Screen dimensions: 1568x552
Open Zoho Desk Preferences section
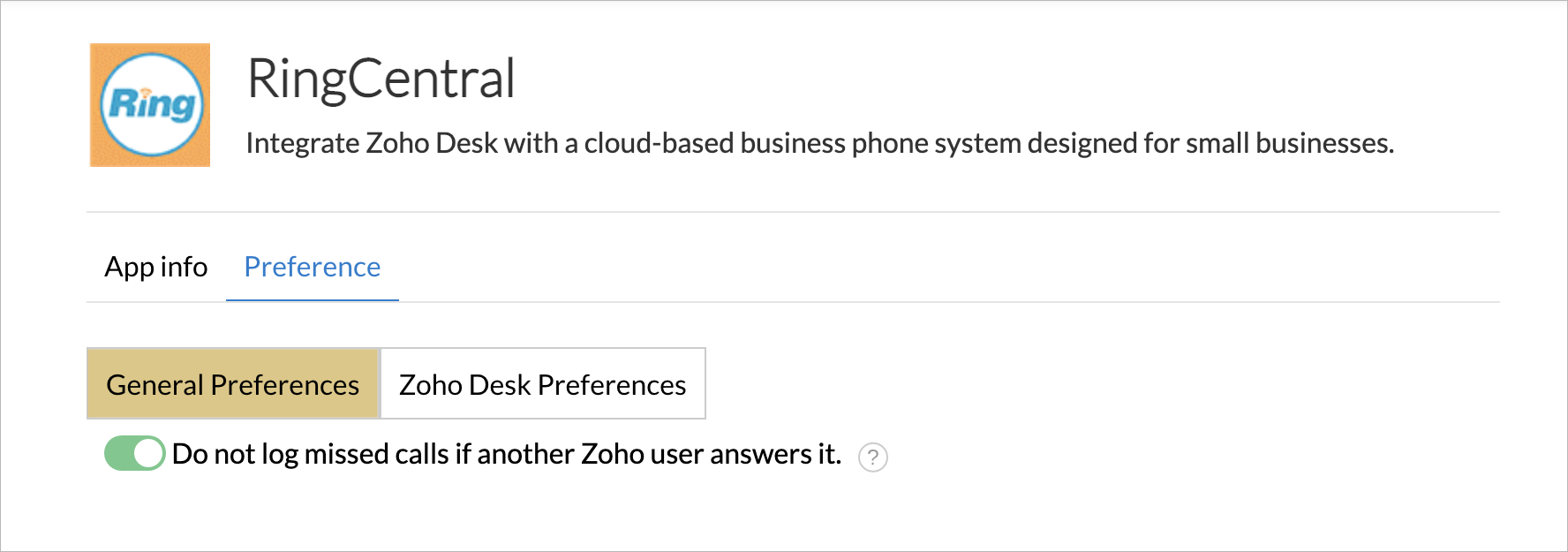click(x=542, y=384)
